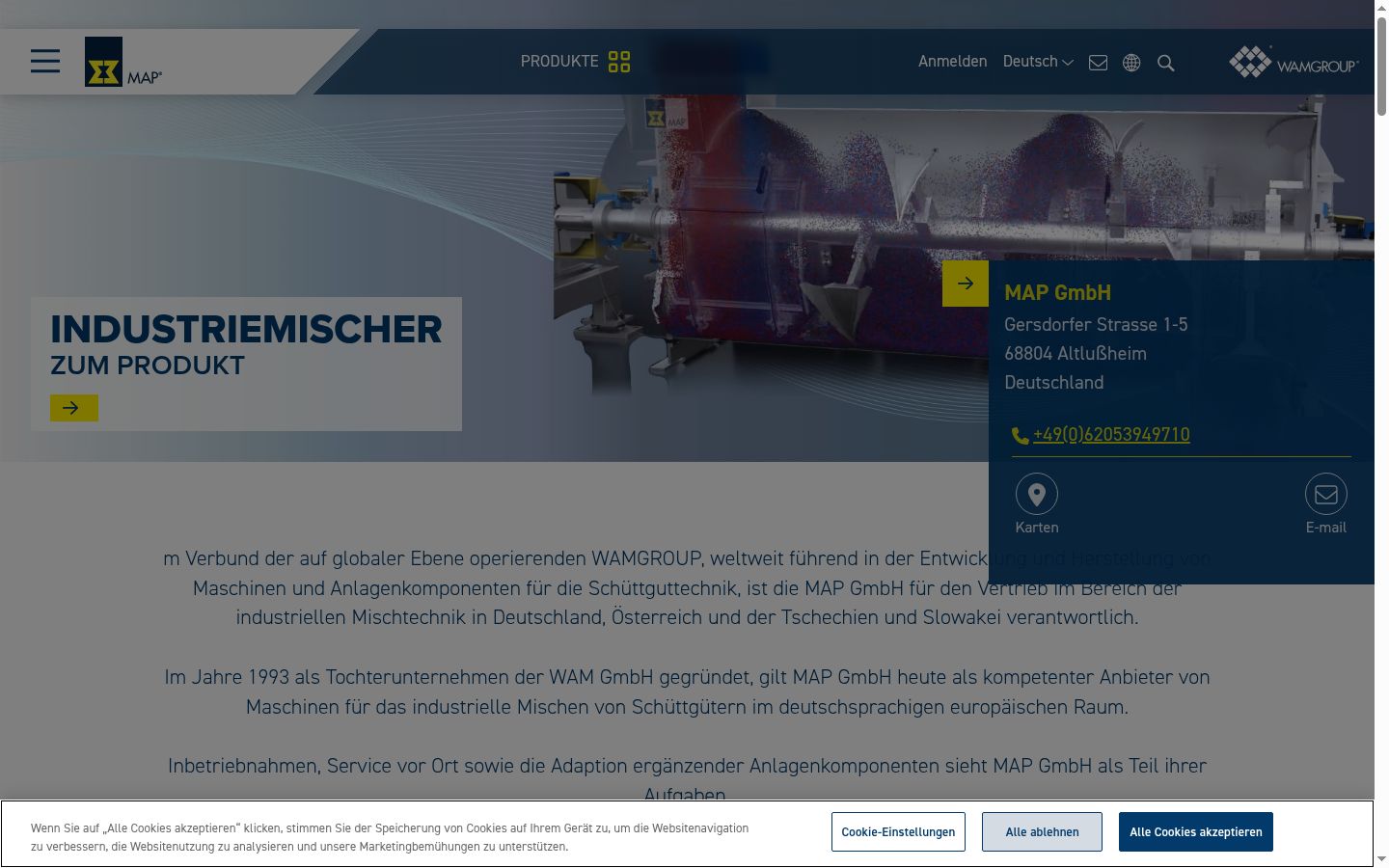The width and height of the screenshot is (1389, 868).
Task: Click the scrollbar up arrow
Action: click(1381, 8)
